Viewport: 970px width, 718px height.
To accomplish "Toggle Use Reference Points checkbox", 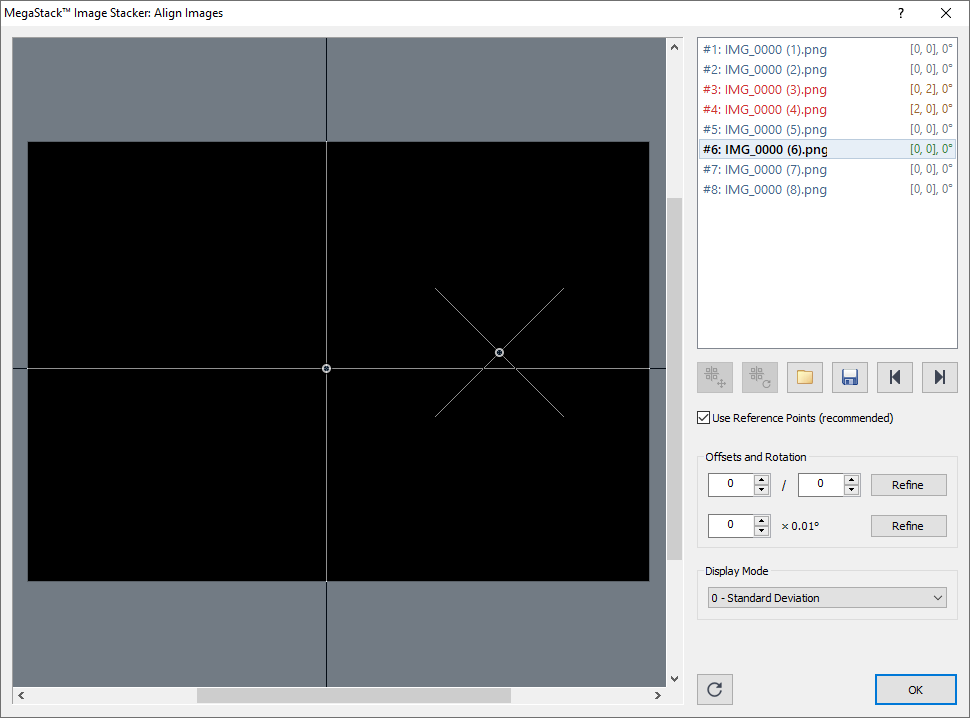I will click(704, 418).
